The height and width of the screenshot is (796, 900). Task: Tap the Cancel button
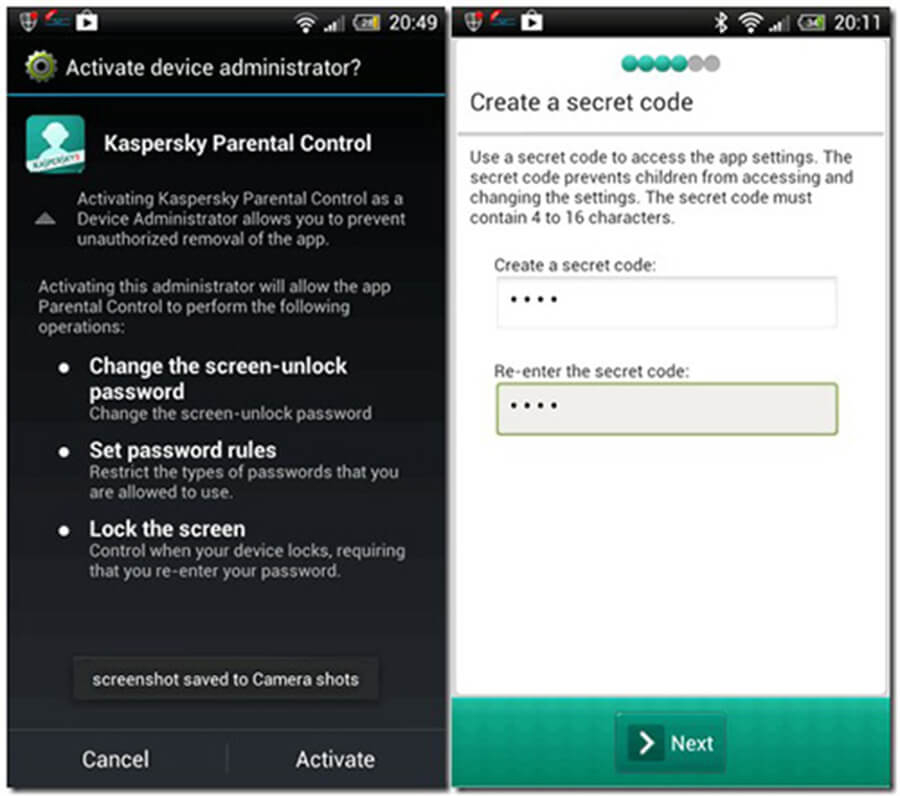point(115,759)
